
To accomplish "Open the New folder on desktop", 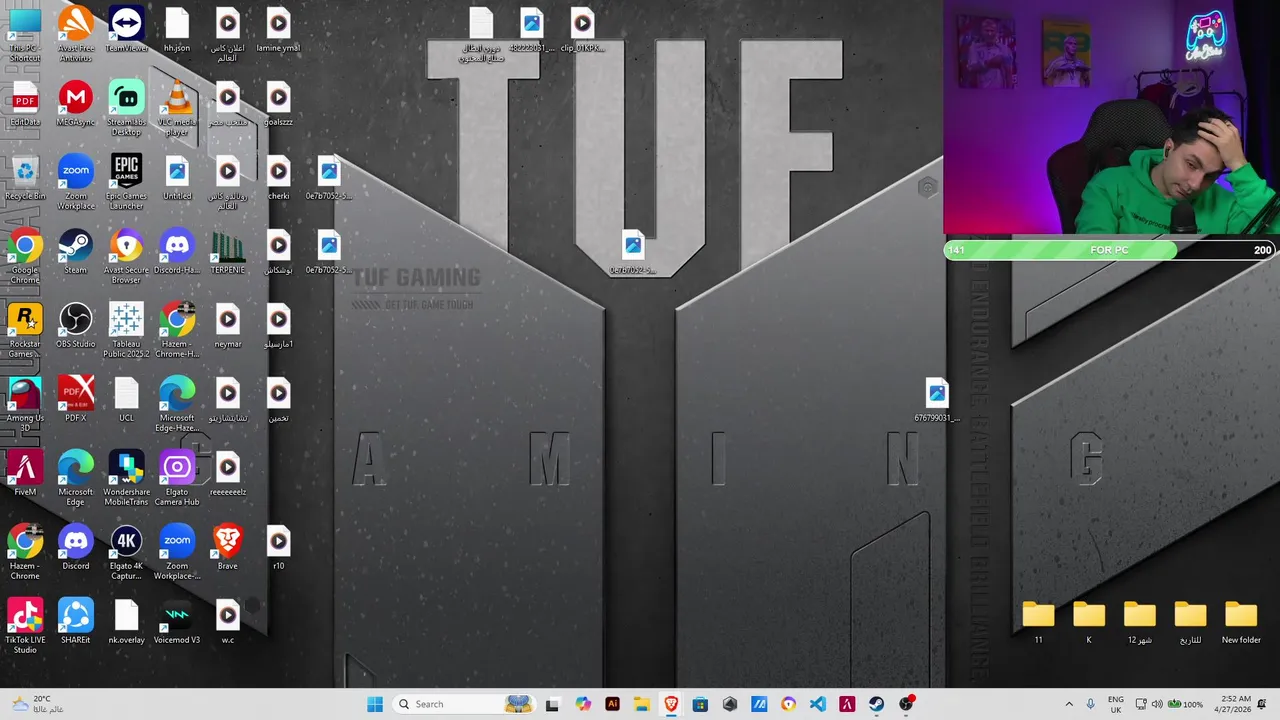I will pyautogui.click(x=1241, y=622).
